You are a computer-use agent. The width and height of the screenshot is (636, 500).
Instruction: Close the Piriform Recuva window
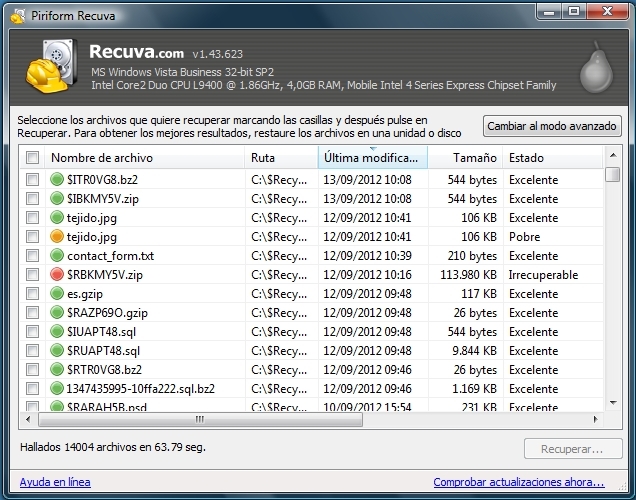[x=607, y=12]
